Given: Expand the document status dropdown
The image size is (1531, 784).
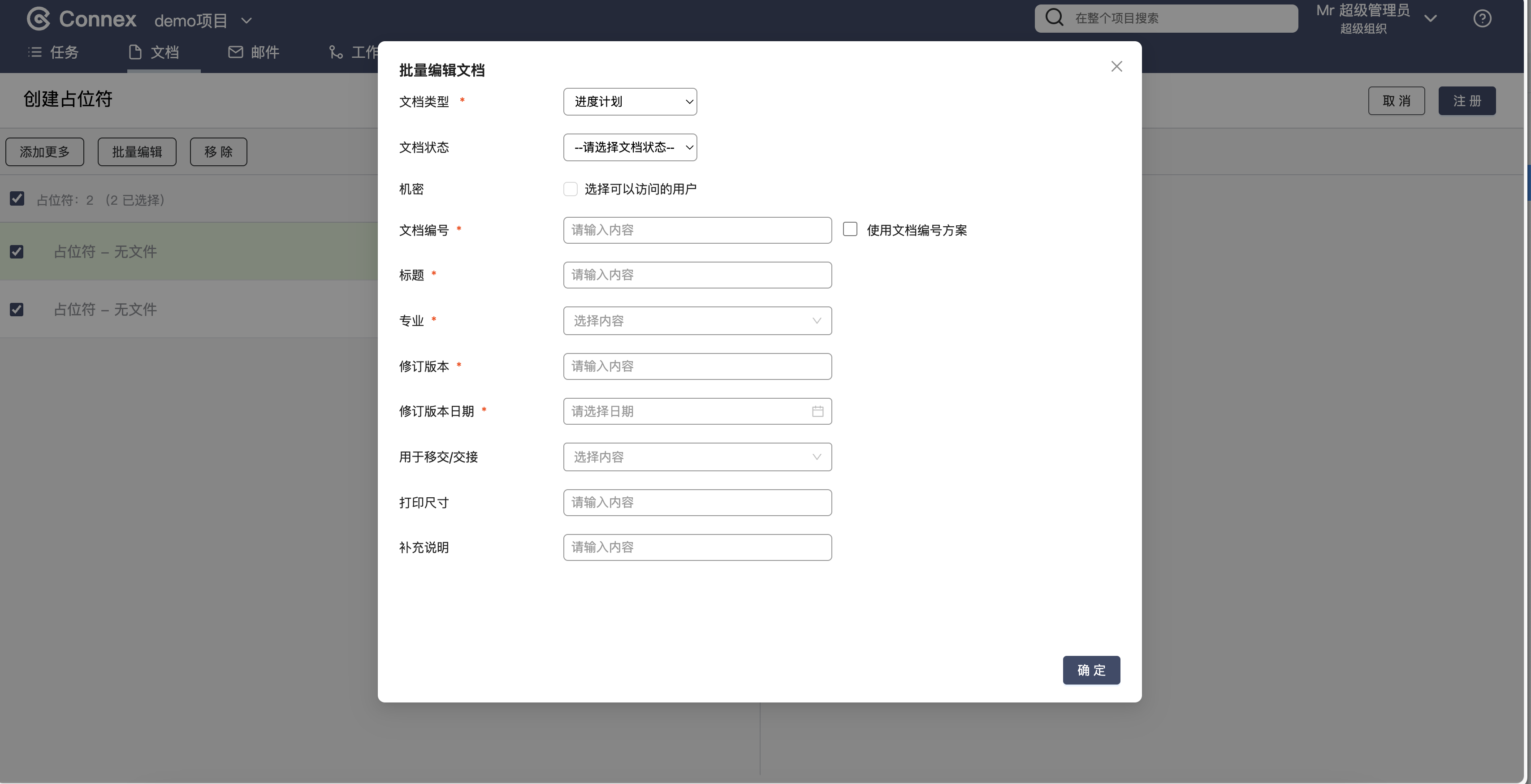Looking at the screenshot, I should tap(629, 147).
